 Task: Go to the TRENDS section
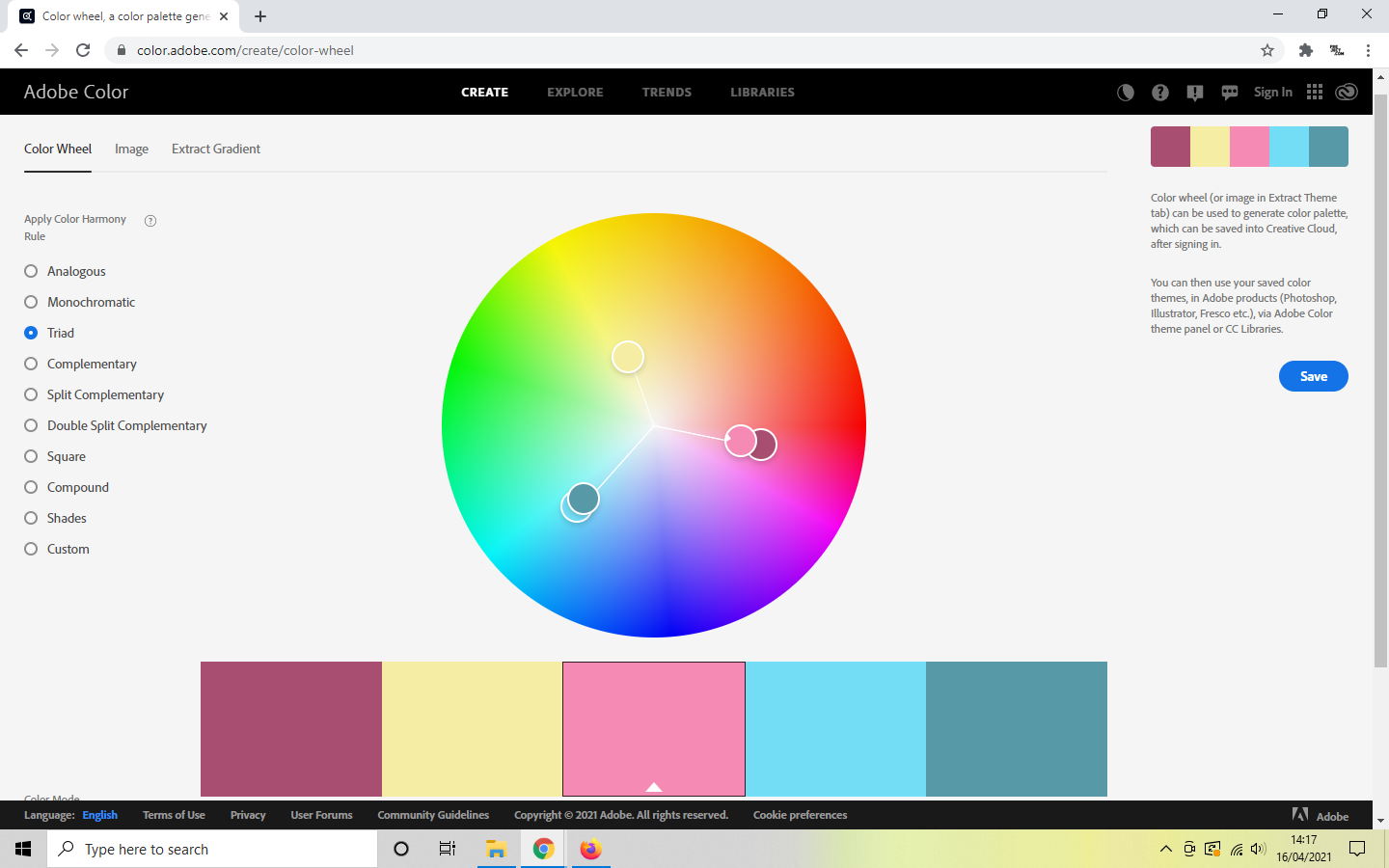pyautogui.click(x=667, y=93)
